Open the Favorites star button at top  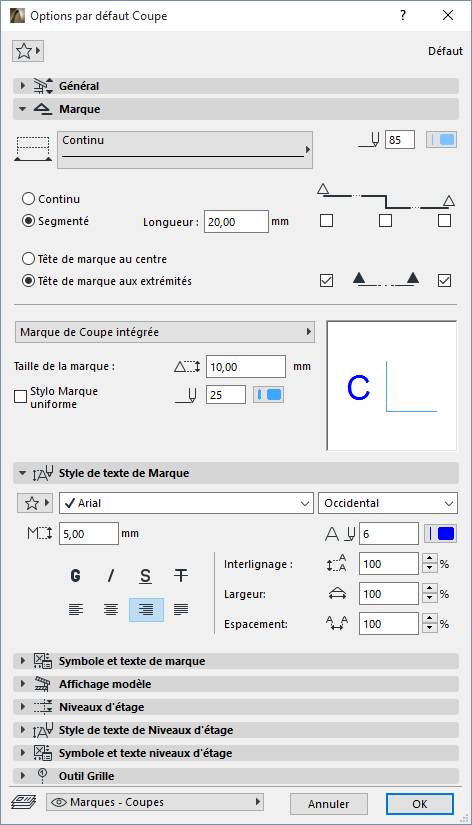coord(27,51)
